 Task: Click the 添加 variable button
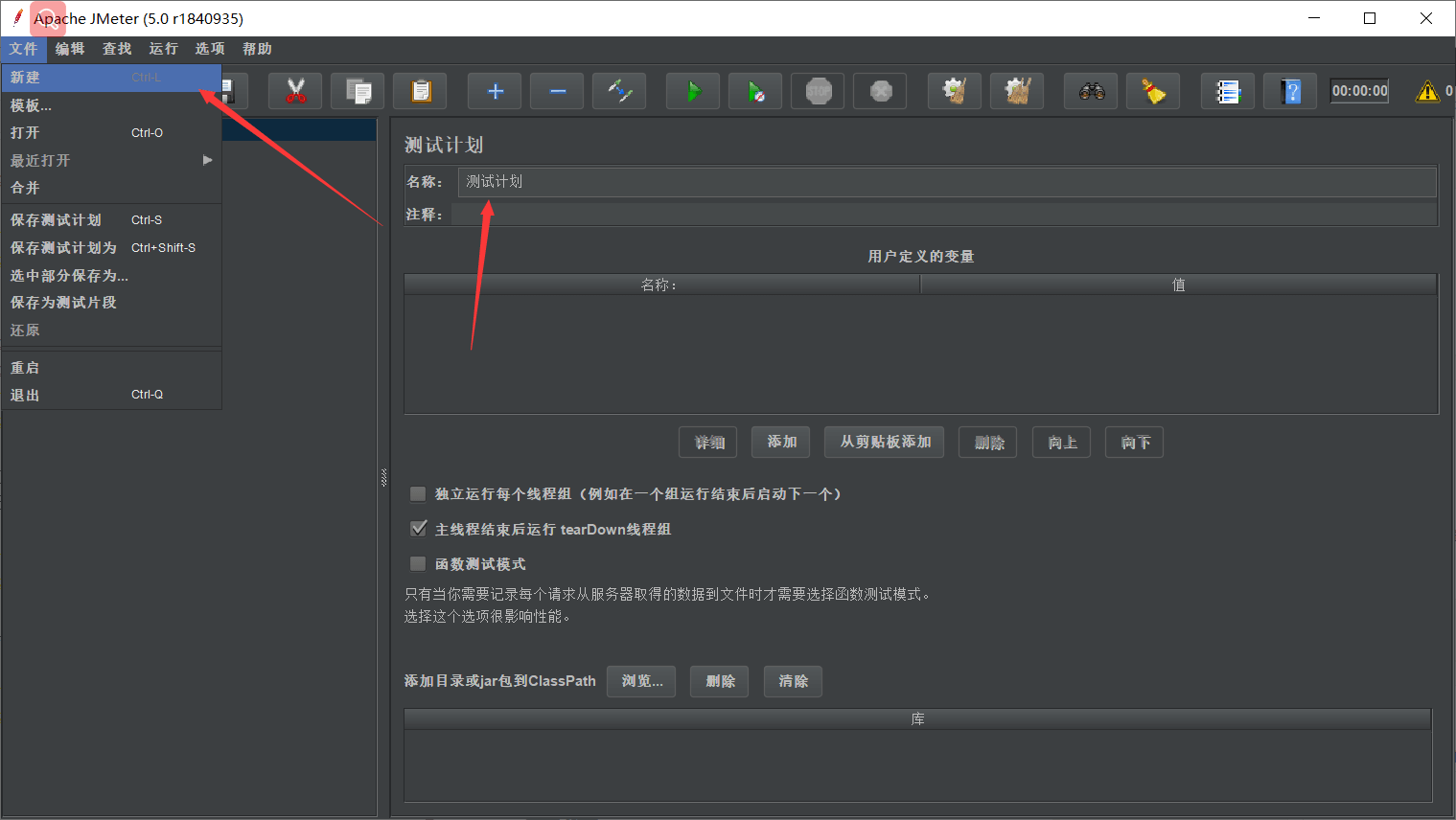click(x=781, y=442)
